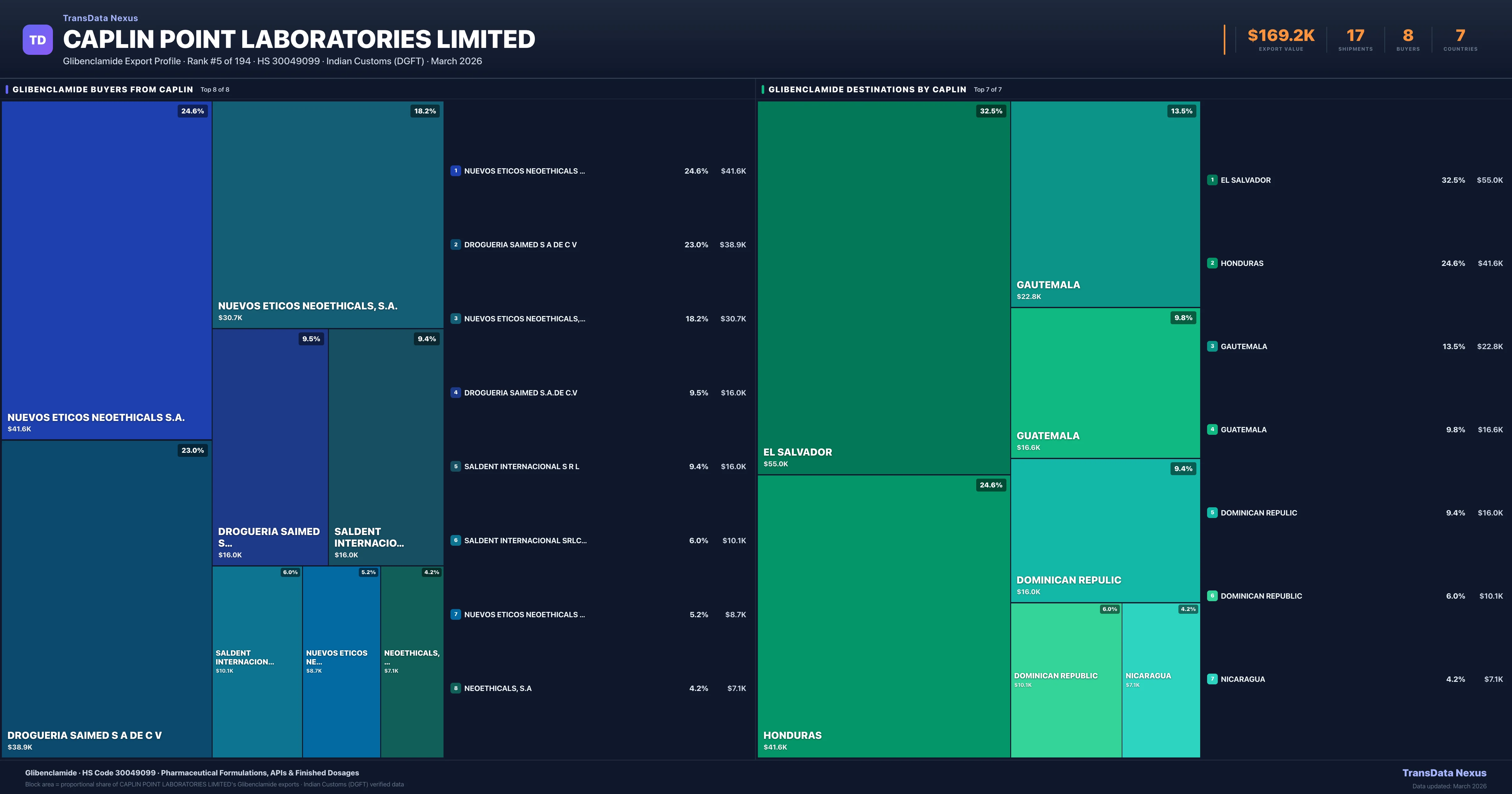Click the Glibenclamide Destinations By Caplin header
1512x794 pixels.
[867, 90]
